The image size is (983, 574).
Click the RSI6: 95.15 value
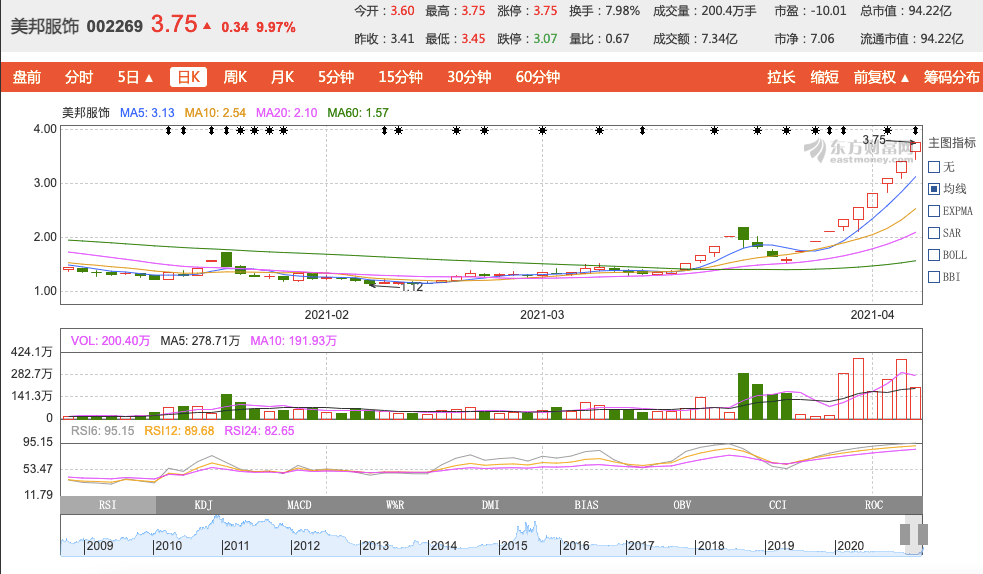coord(102,431)
